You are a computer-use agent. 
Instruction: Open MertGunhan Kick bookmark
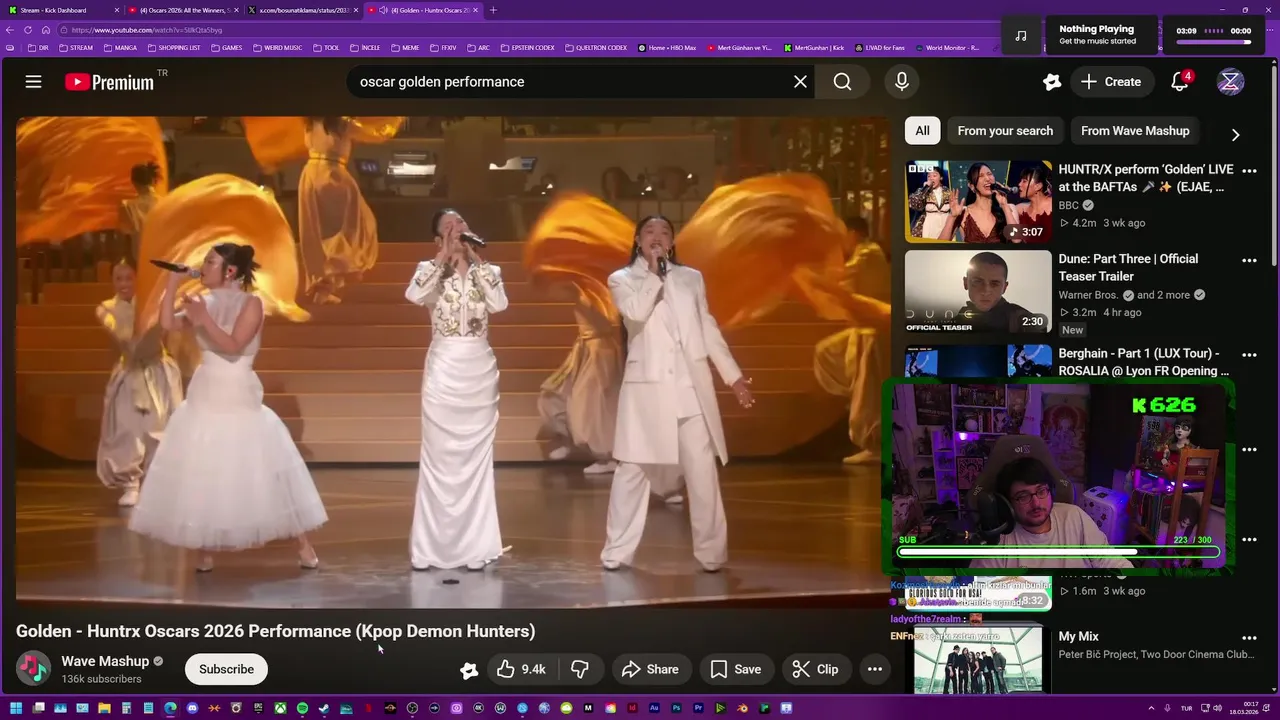pyautogui.click(x=813, y=47)
